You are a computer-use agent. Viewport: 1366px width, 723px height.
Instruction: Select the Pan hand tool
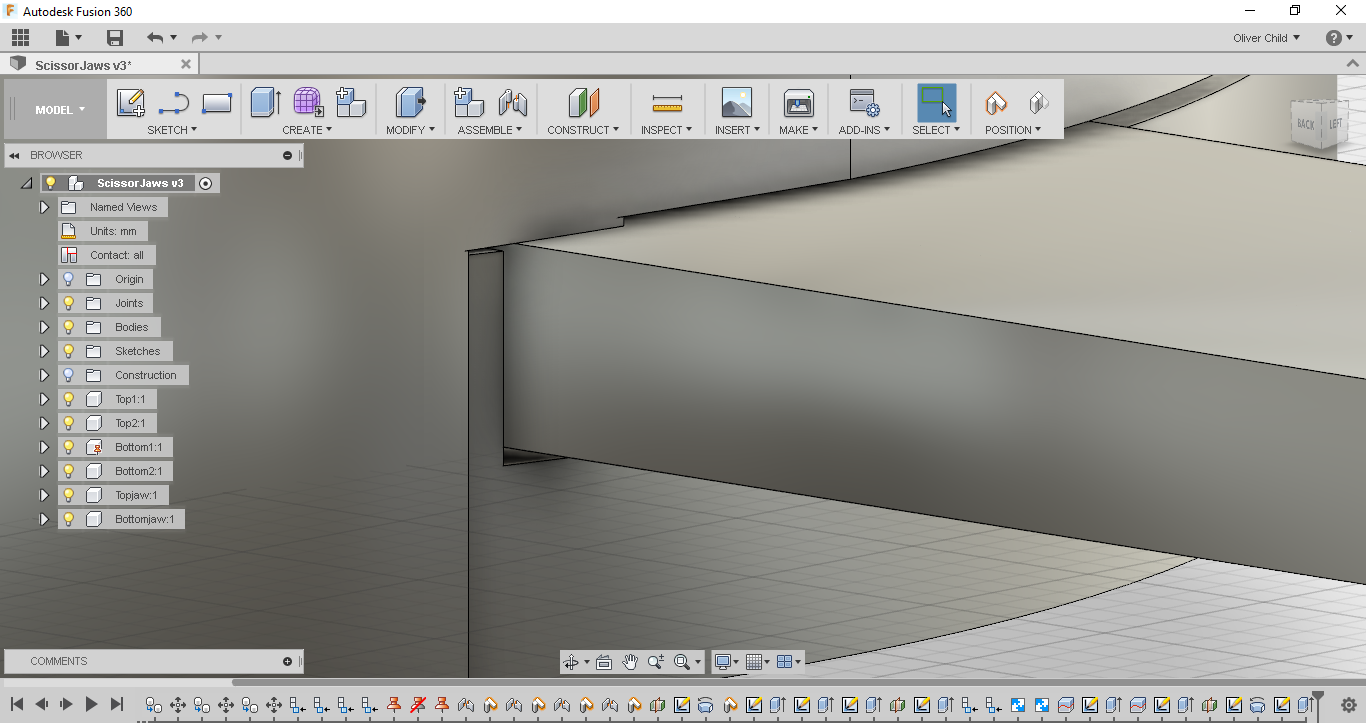tap(630, 662)
